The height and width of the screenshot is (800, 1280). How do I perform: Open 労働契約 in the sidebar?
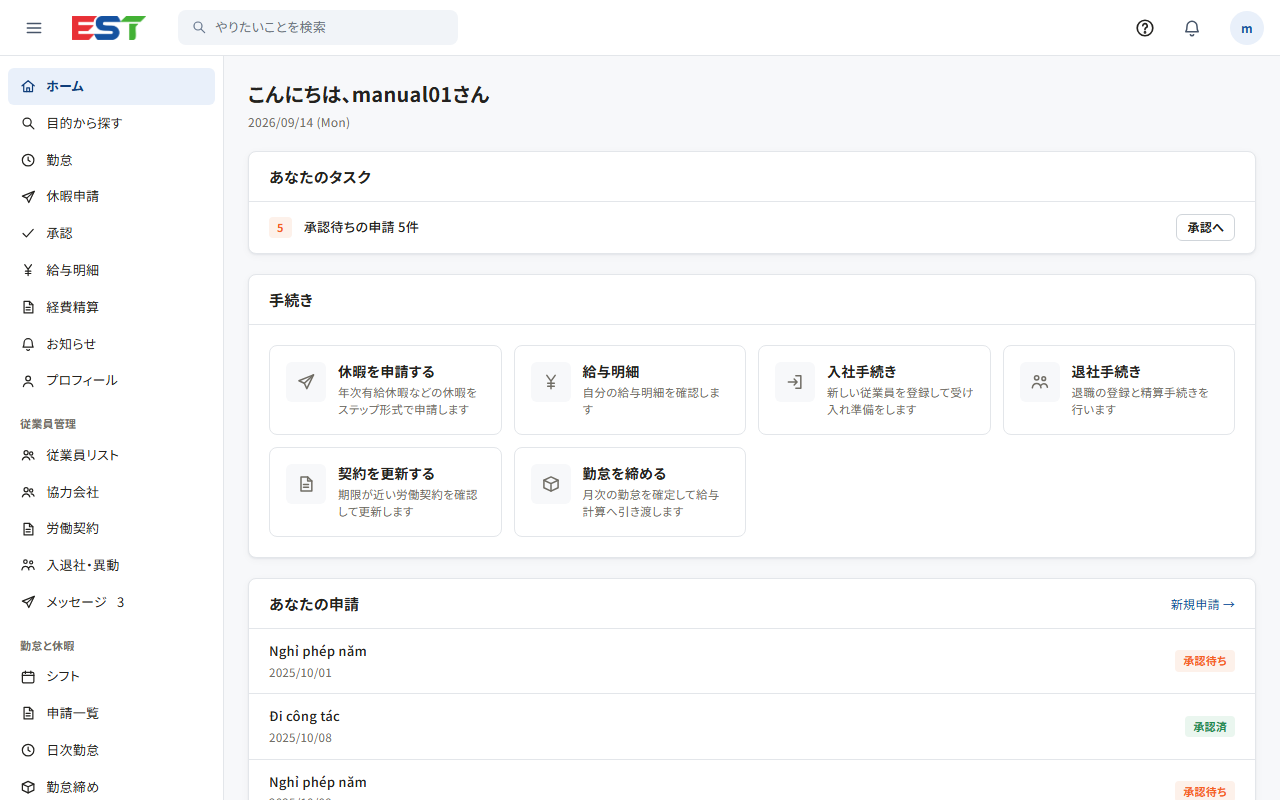point(111,528)
